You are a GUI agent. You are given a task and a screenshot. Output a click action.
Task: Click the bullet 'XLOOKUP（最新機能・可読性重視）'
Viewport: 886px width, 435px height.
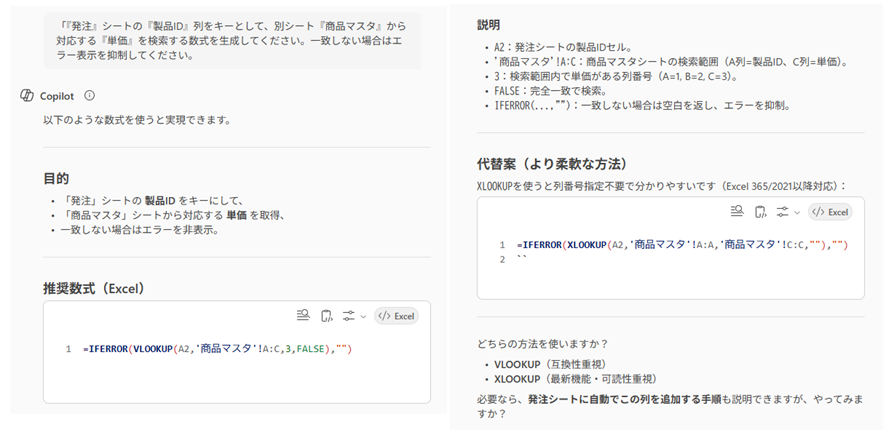(575, 379)
